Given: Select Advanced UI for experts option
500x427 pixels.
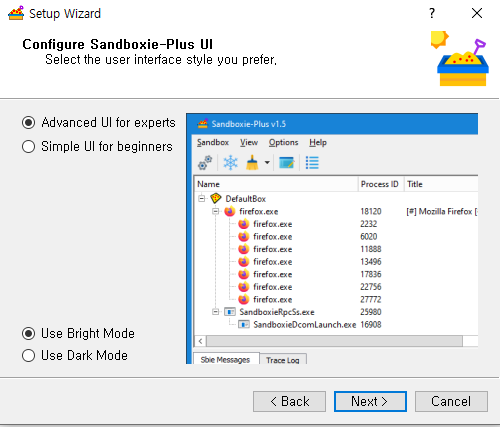Looking at the screenshot, I should (29, 123).
